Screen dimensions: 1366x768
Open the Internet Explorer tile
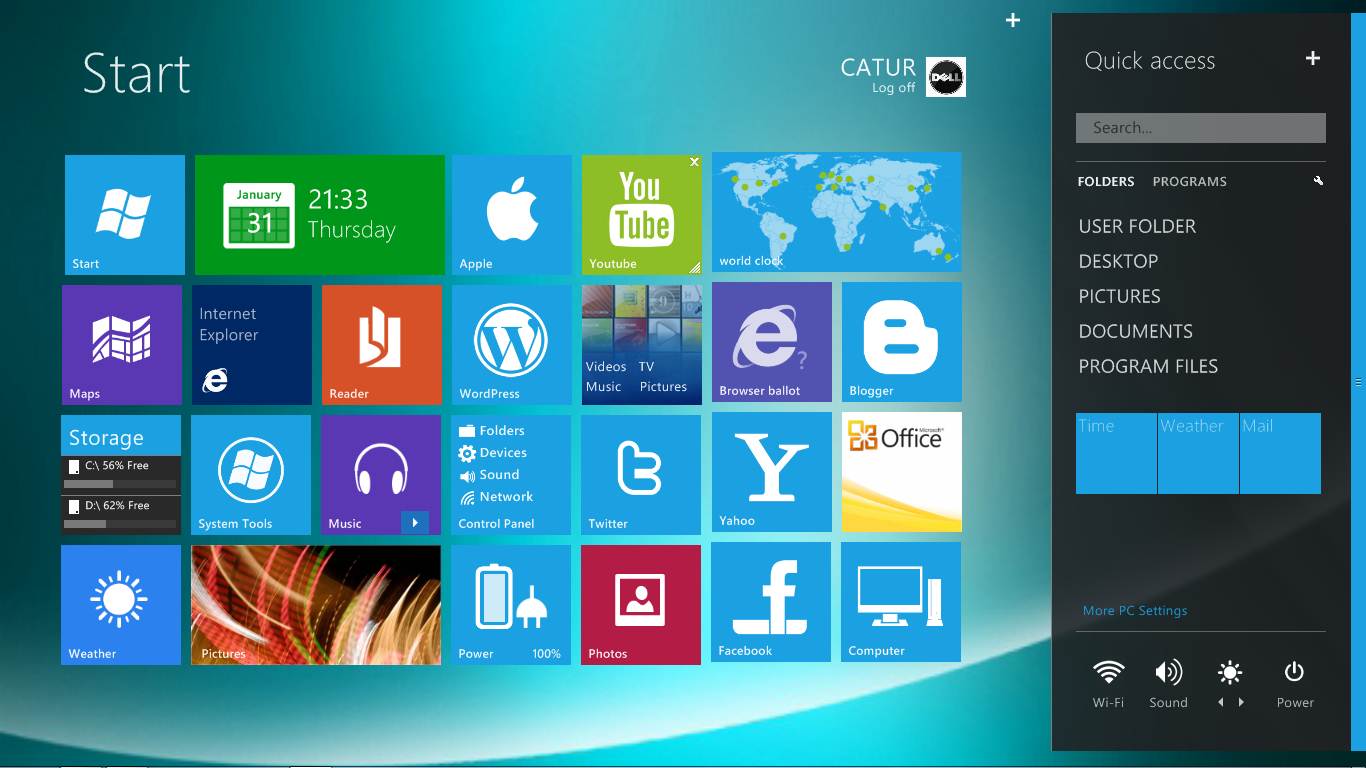coord(252,345)
